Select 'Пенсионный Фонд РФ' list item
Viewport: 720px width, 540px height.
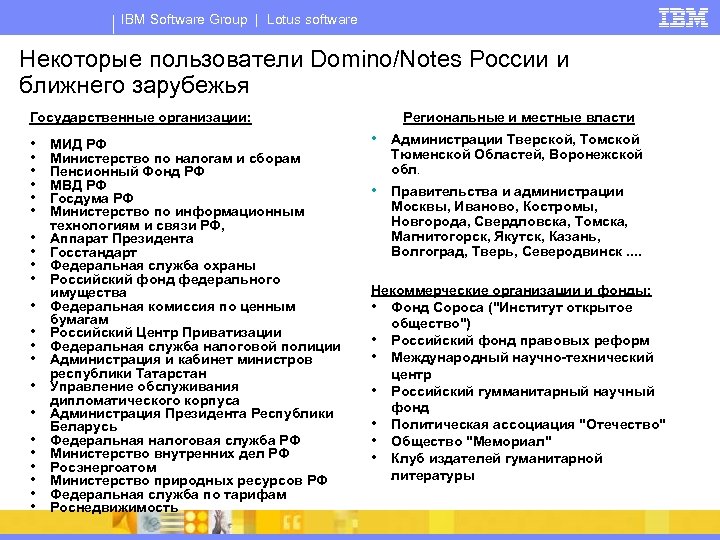pos(127,171)
